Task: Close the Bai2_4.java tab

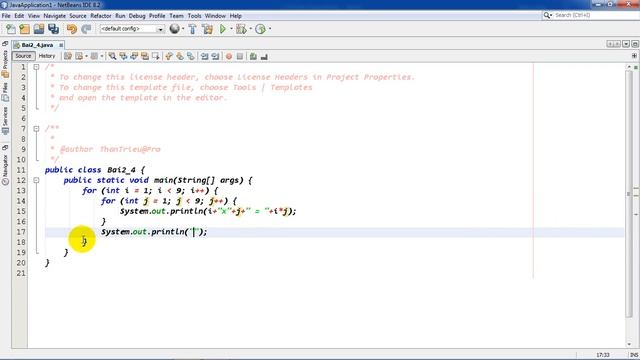Action: (61, 45)
